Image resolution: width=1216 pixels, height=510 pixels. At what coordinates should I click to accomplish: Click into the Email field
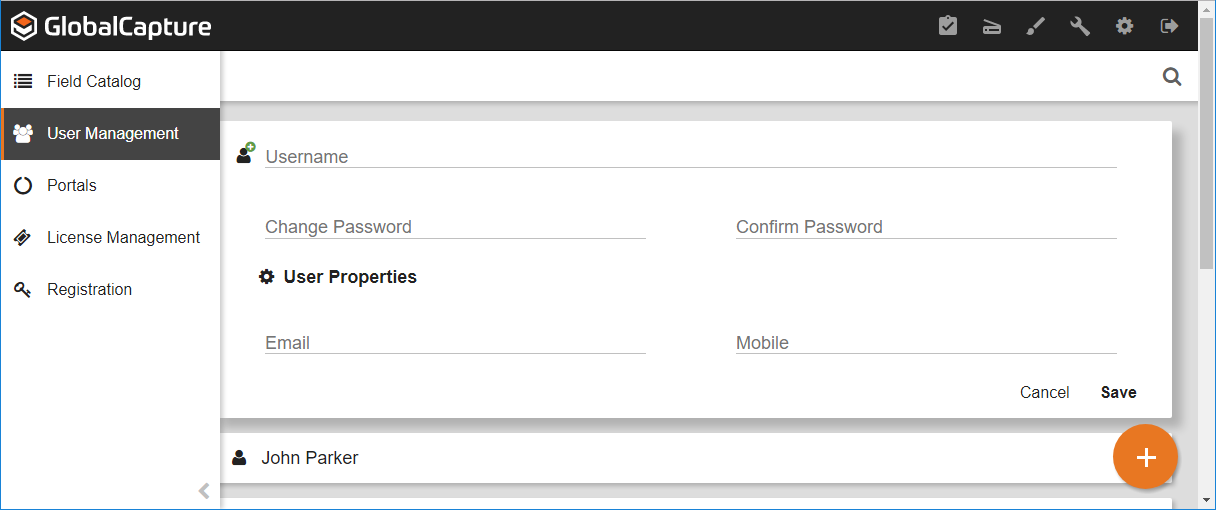455,342
